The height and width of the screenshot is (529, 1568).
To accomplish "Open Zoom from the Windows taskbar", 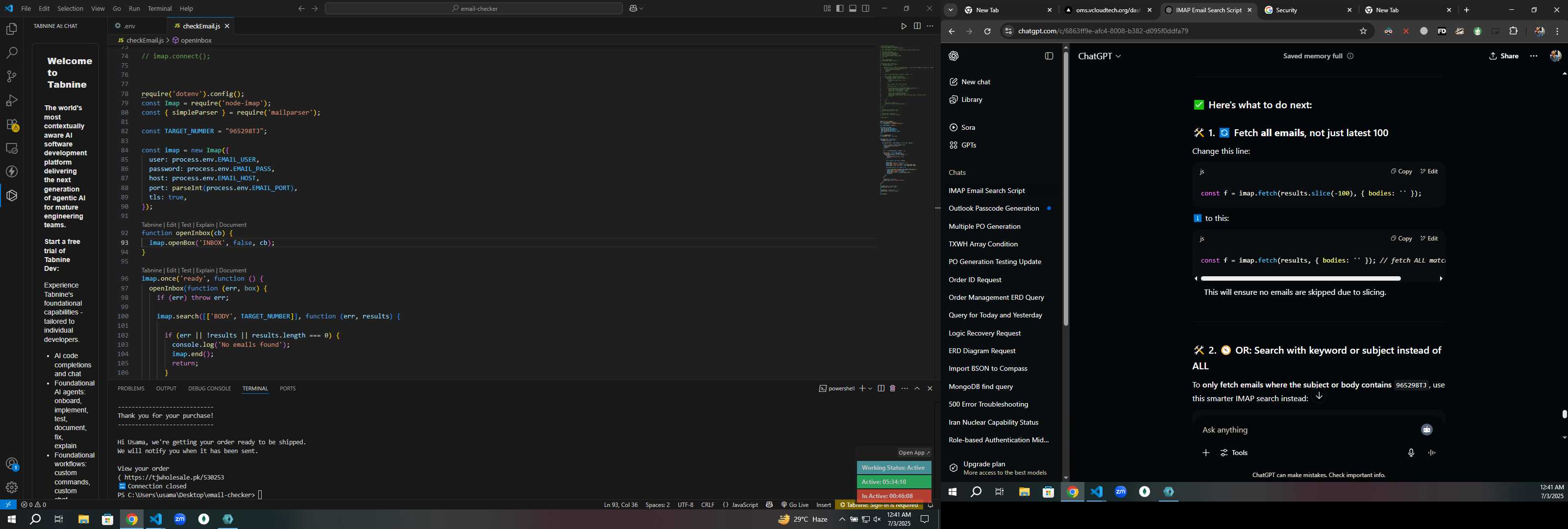I will (x=179, y=520).
